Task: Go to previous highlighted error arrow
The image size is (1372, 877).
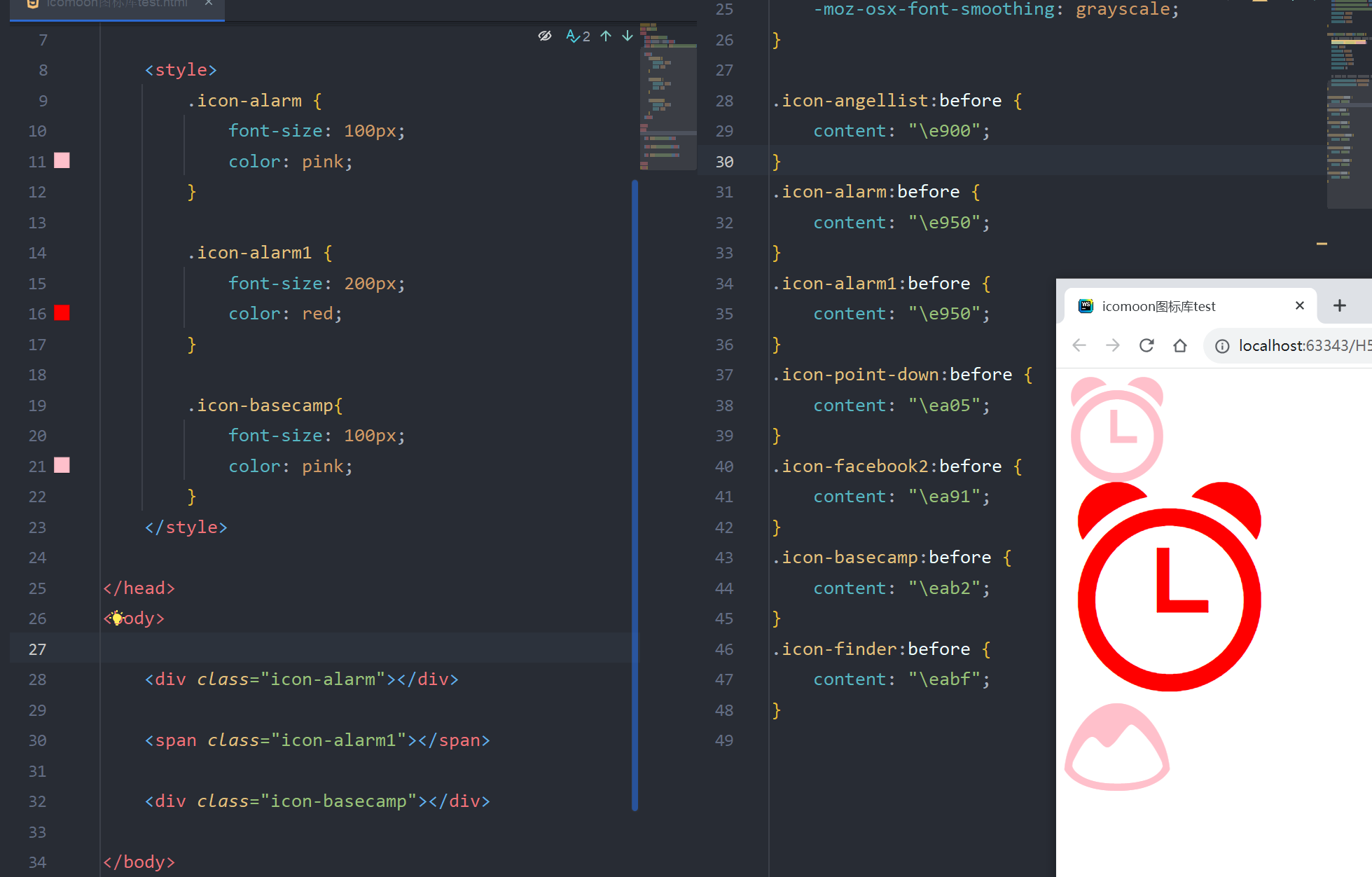Action: [x=606, y=36]
